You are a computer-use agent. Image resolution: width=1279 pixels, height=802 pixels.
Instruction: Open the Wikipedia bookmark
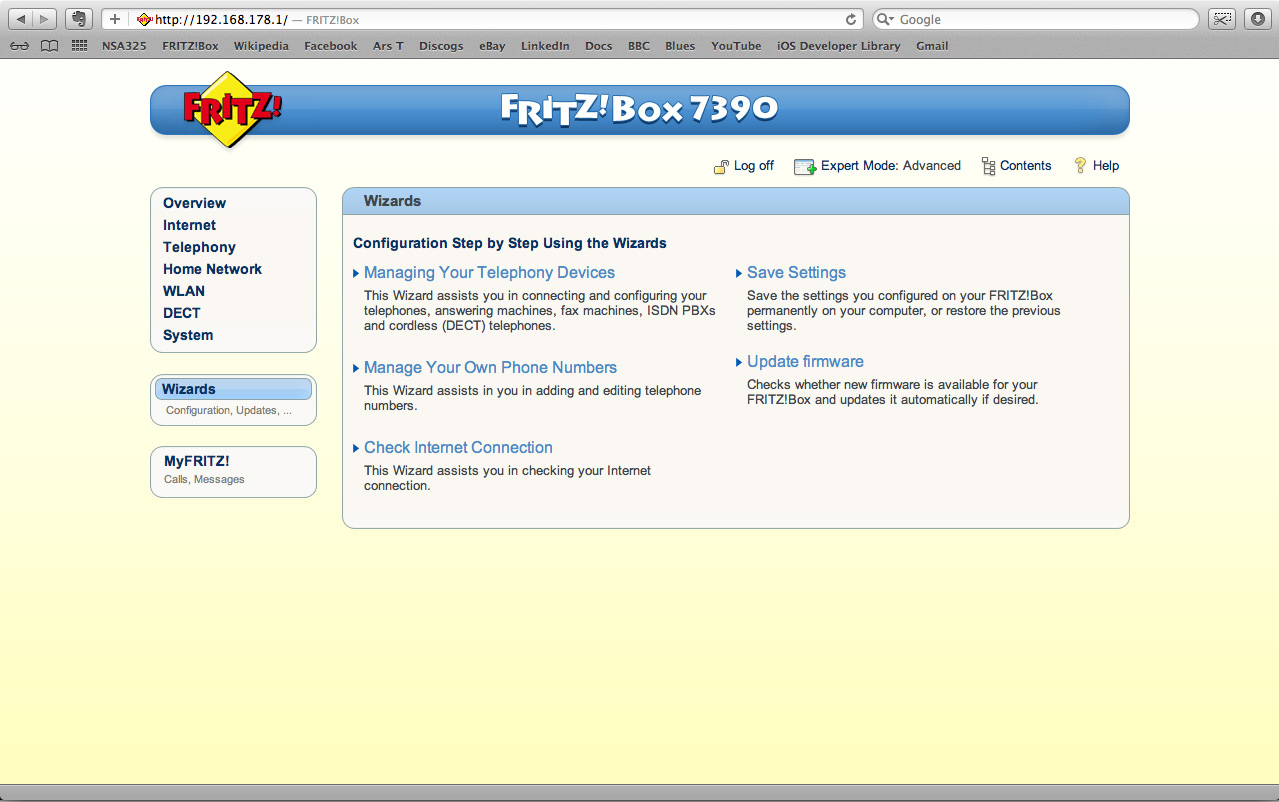(261, 46)
